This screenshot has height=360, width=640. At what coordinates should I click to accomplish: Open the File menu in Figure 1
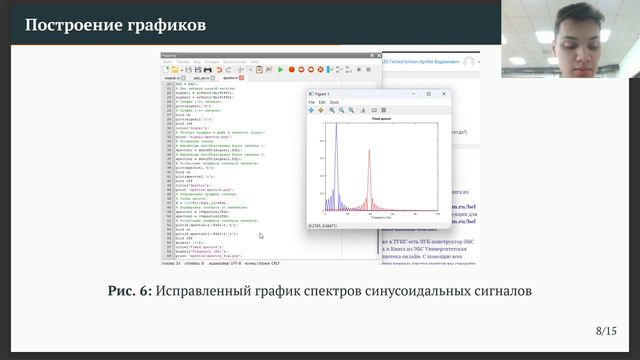click(312, 102)
